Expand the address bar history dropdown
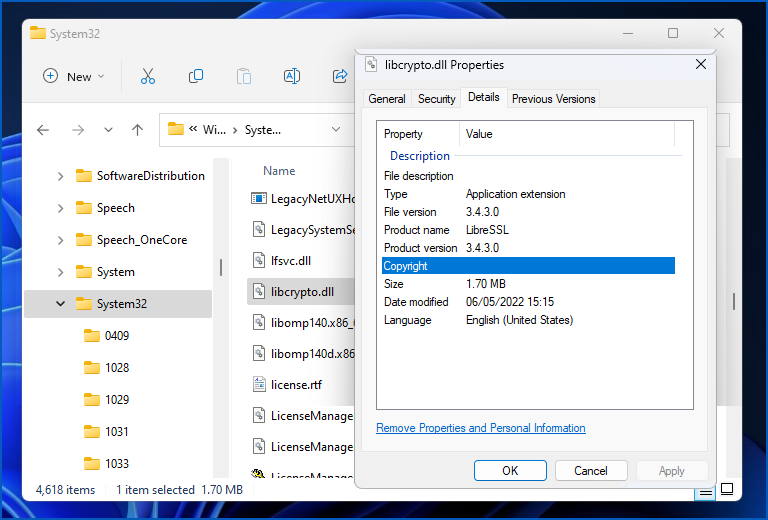This screenshot has width=768, height=520. point(336,129)
